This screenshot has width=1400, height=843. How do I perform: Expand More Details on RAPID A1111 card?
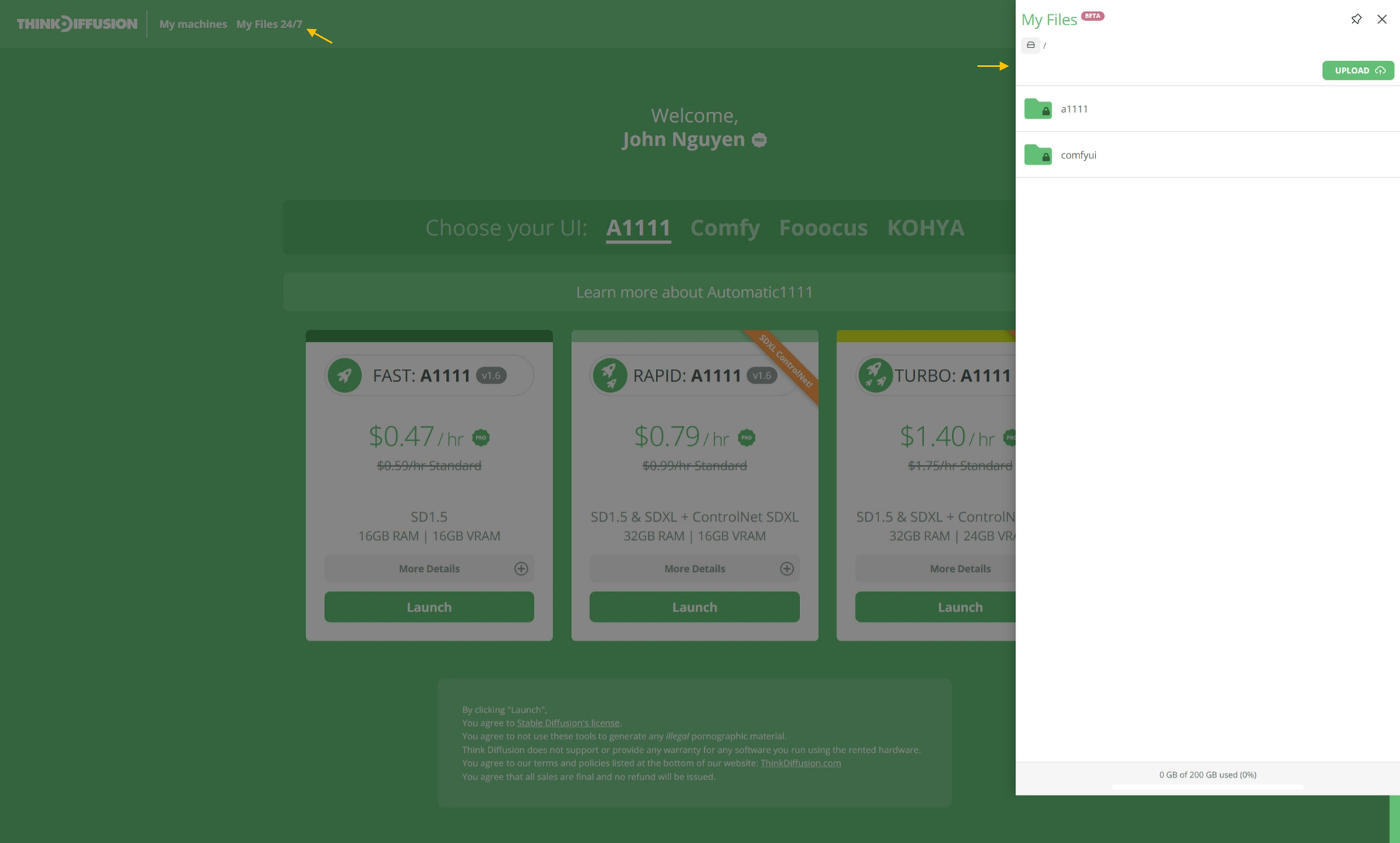[694, 569]
